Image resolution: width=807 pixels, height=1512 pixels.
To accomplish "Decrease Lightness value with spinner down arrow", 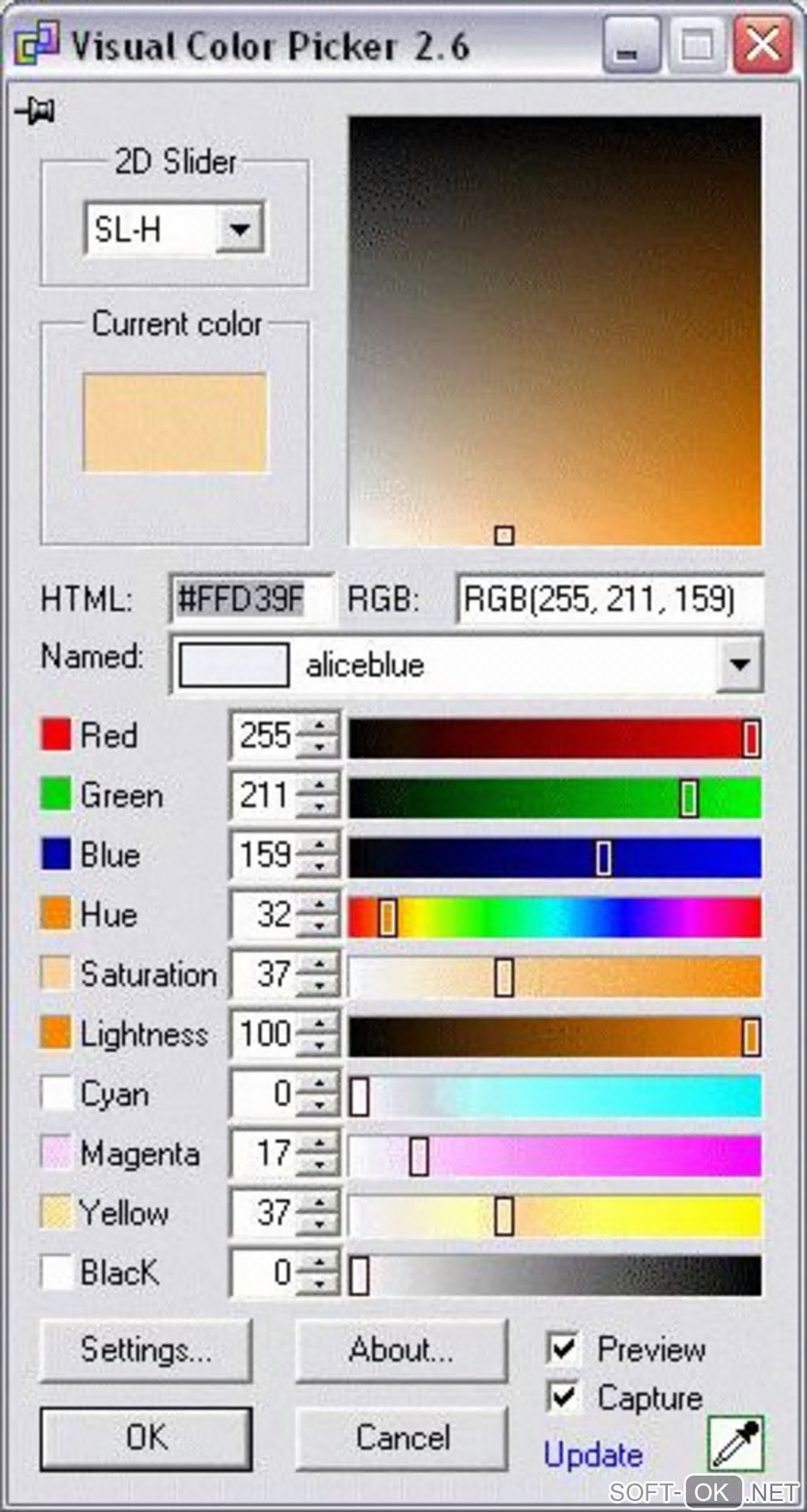I will coord(319,1045).
